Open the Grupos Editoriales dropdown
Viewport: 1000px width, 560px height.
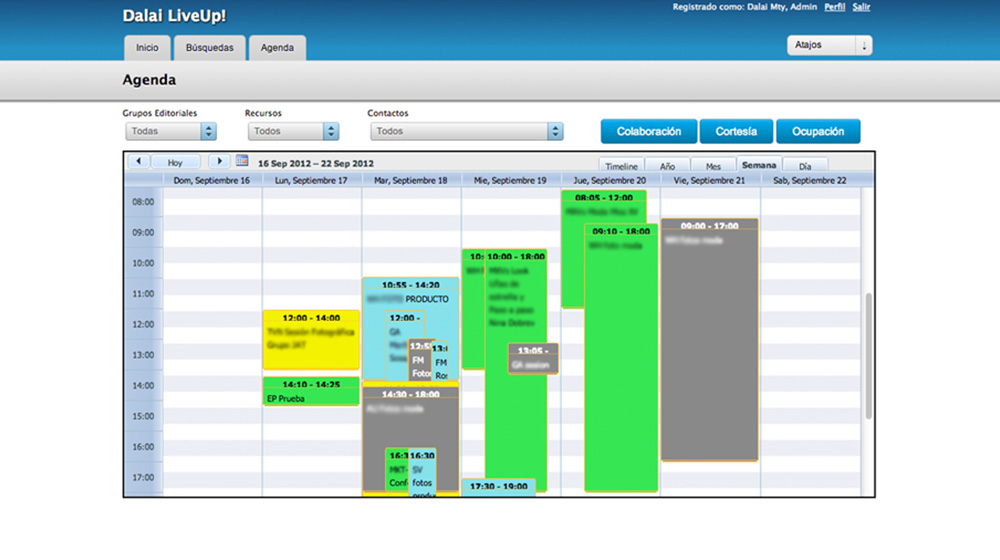click(x=170, y=131)
